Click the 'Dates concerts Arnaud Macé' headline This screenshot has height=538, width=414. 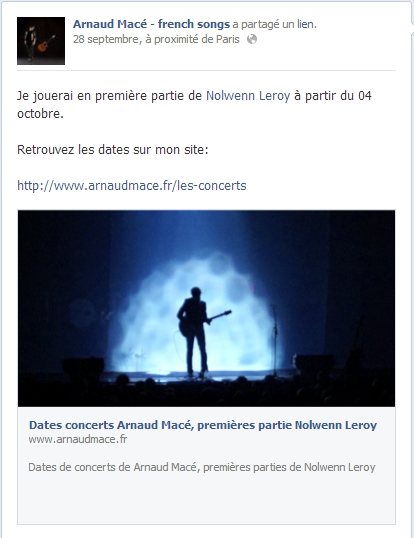pos(203,425)
